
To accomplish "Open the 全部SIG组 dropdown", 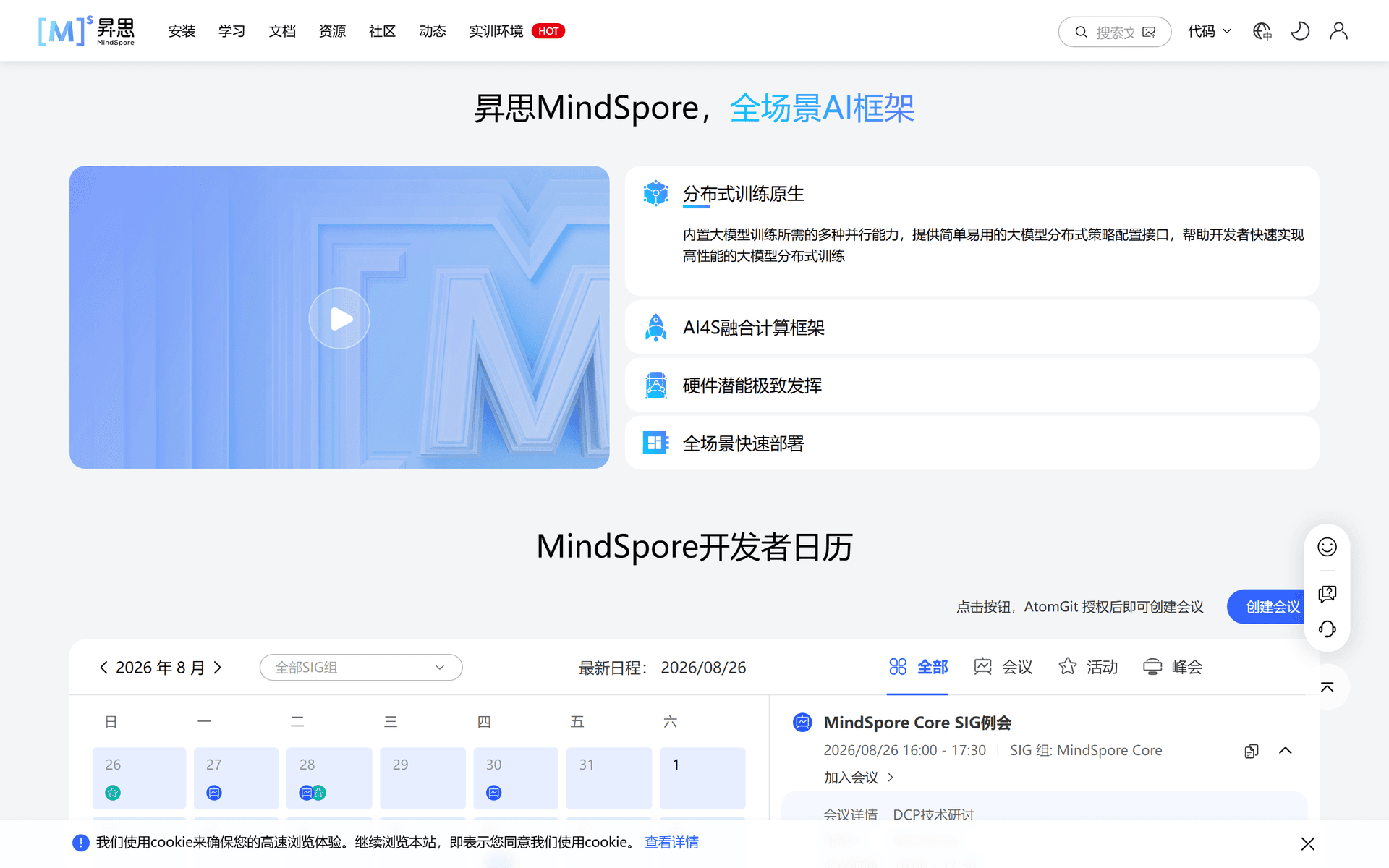I will tap(361, 667).
